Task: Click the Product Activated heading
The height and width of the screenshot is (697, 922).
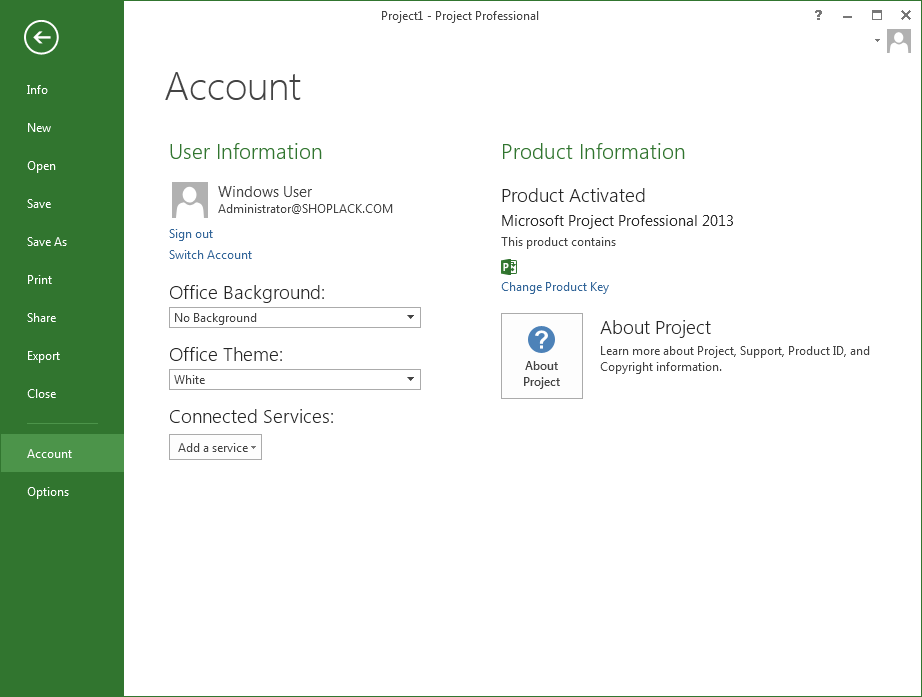Action: point(573,195)
